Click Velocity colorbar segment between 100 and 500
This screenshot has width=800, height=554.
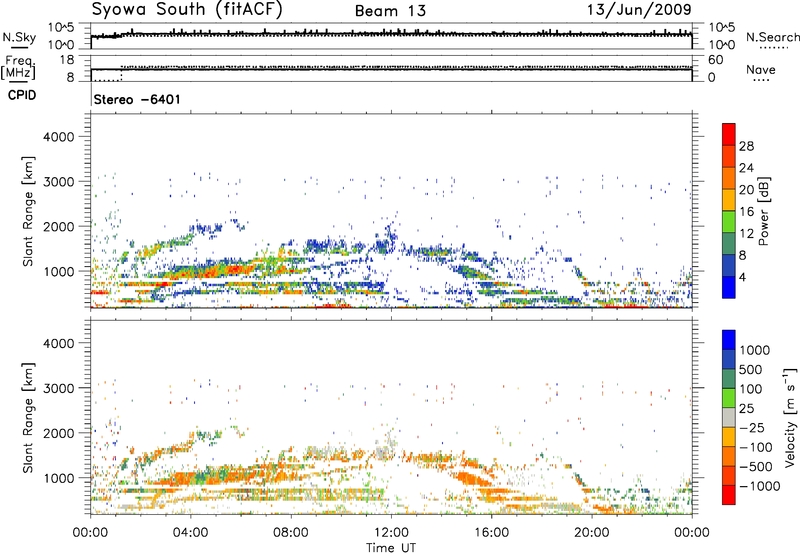point(729,379)
